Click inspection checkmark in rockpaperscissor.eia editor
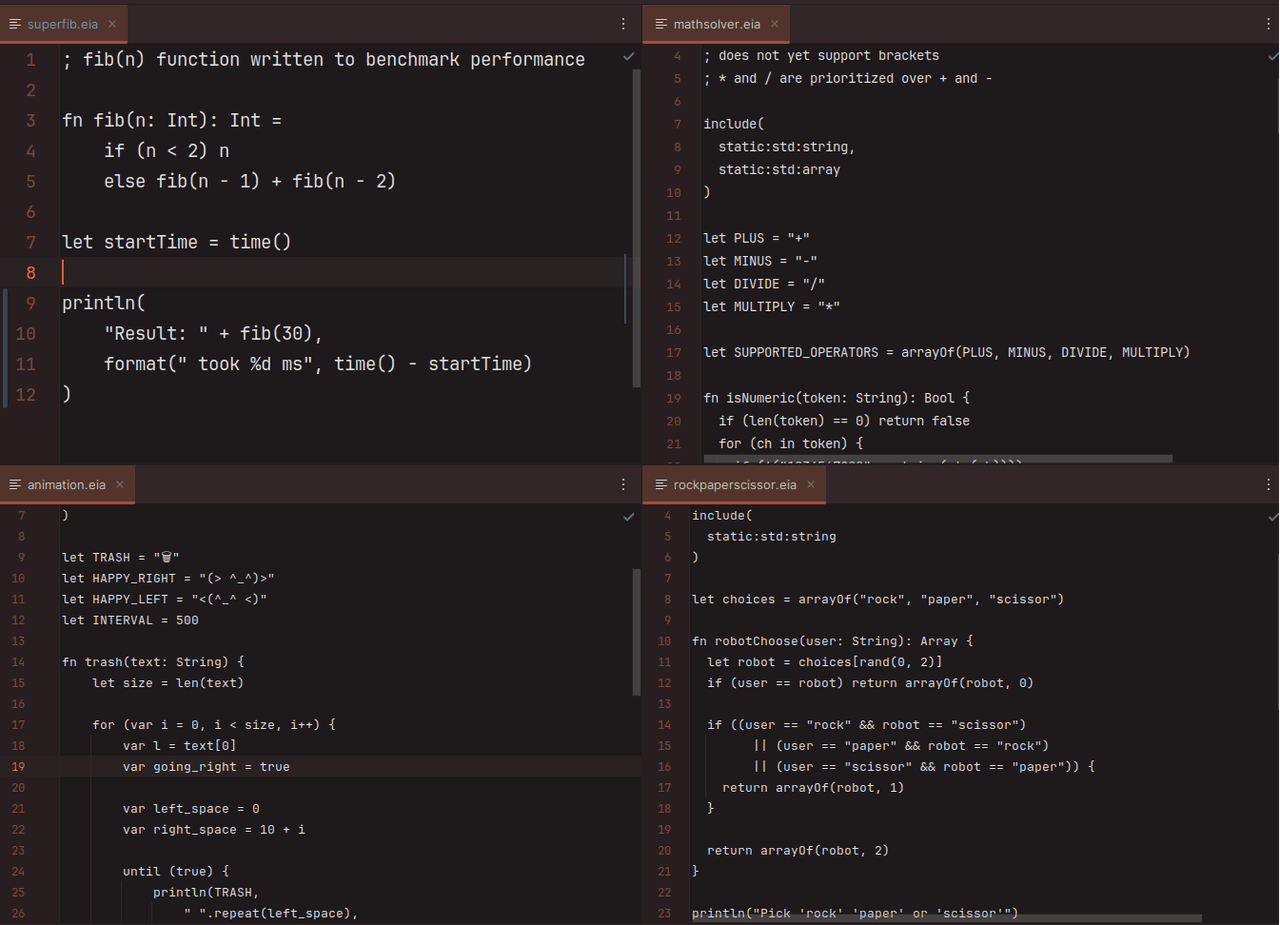This screenshot has width=1280, height=925. (1272, 517)
